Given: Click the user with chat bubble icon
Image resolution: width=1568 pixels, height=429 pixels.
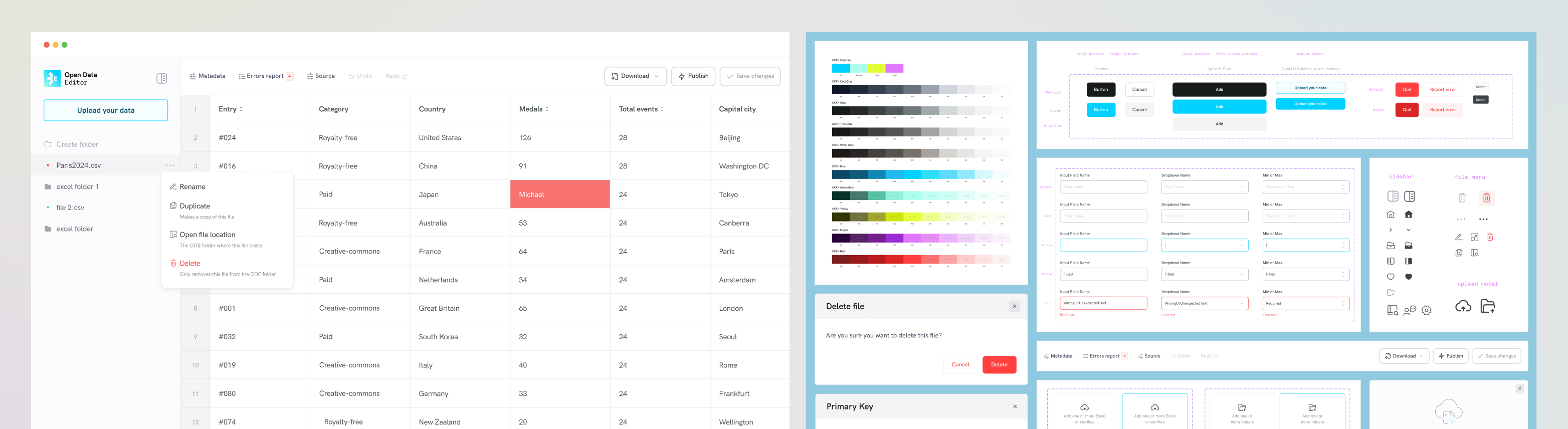Looking at the screenshot, I should pos(1409,310).
